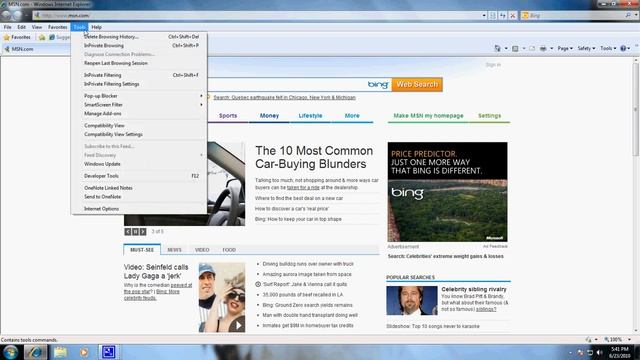
Task: Click the Help question mark icon
Action: click(x=623, y=48)
